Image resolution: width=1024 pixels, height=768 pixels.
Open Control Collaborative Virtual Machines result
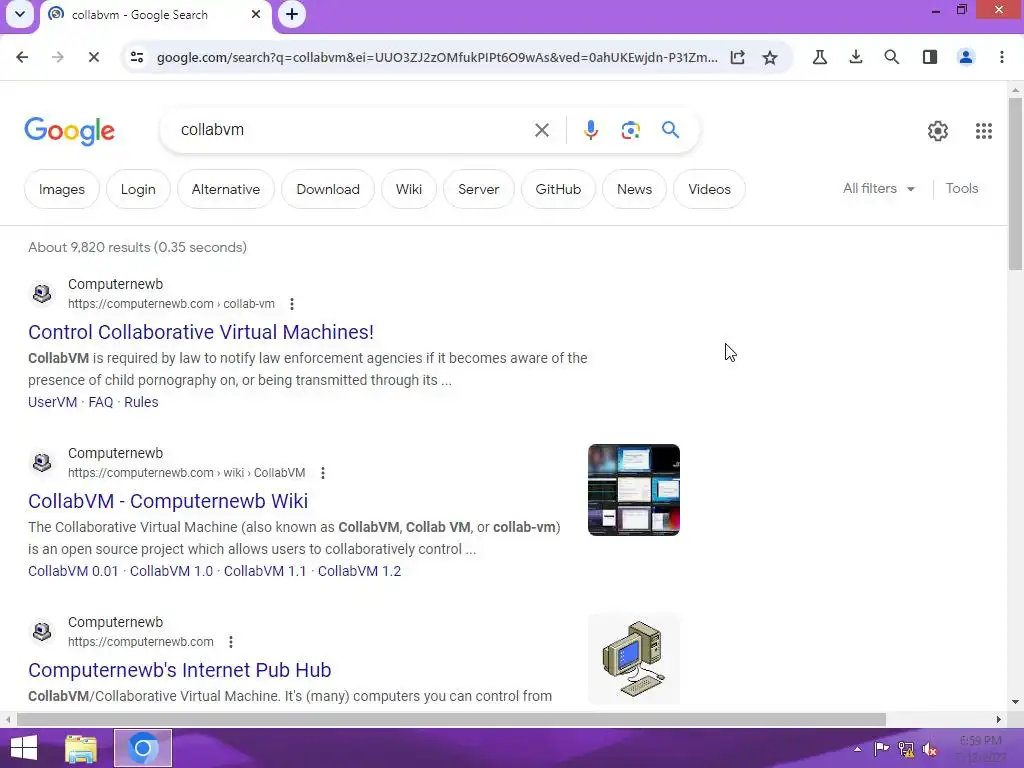click(x=200, y=332)
